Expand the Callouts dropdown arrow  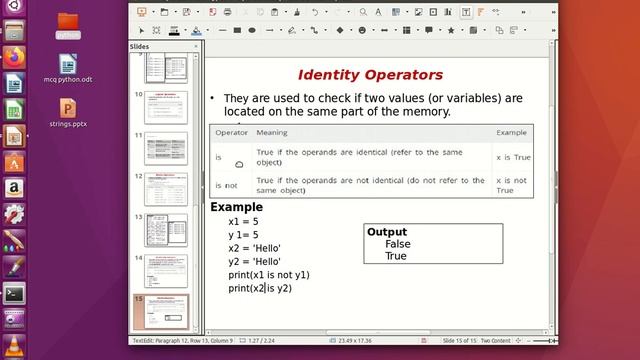click(440, 30)
